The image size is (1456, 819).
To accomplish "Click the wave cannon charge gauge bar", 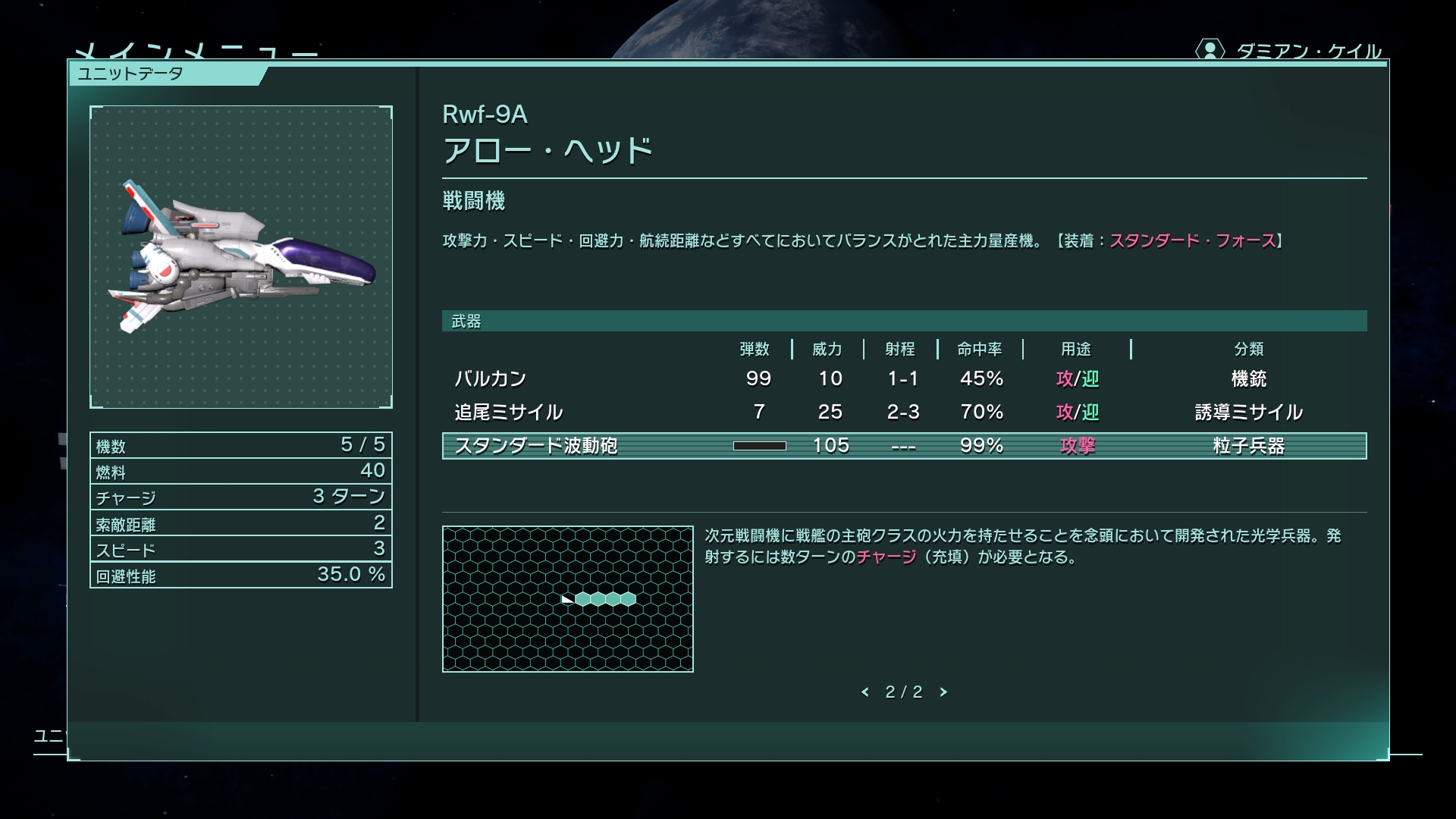I will (759, 446).
